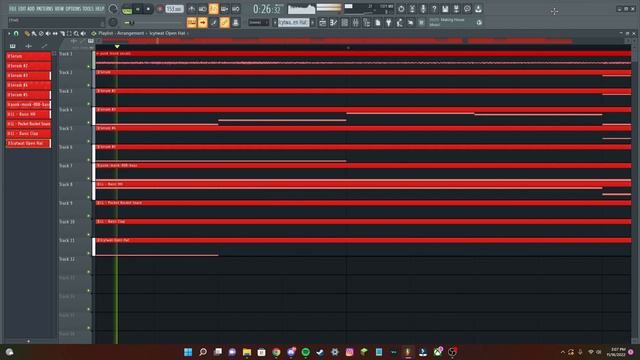Select the Delete tool in Playlist toolbar
Image resolution: width=640 pixels, height=360 pixels.
(41, 33)
